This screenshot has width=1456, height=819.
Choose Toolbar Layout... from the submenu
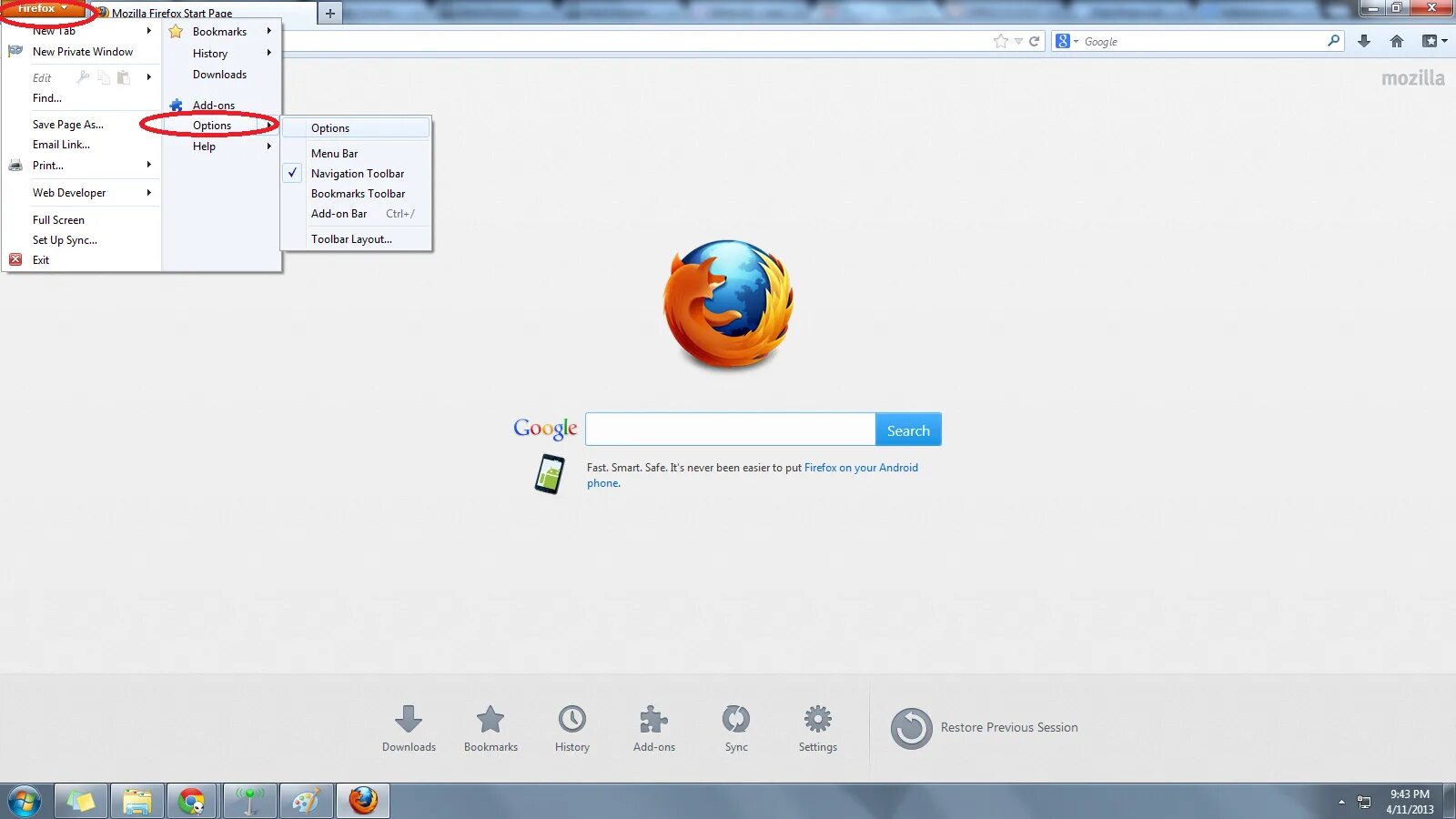pyautogui.click(x=357, y=239)
